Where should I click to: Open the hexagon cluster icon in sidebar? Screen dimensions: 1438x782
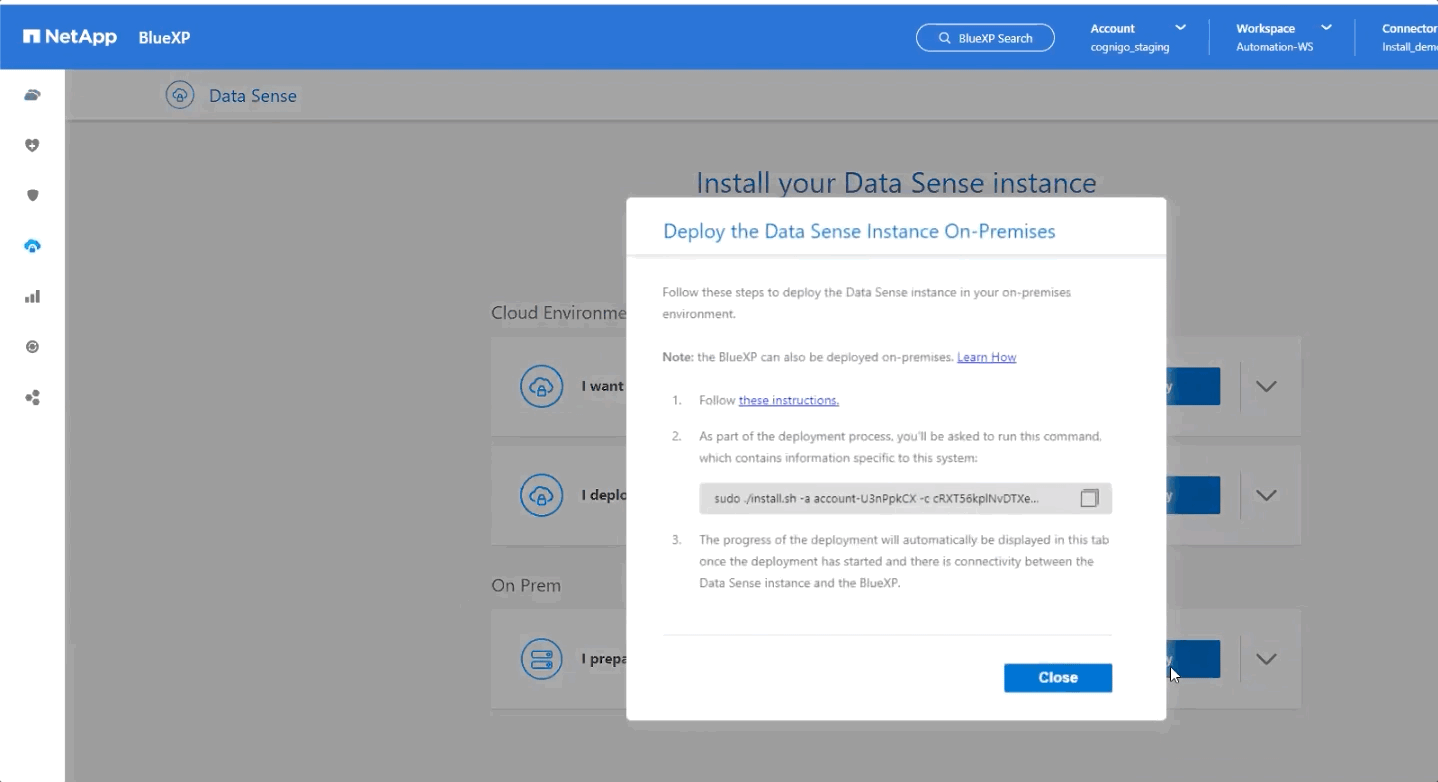pyautogui.click(x=32, y=397)
